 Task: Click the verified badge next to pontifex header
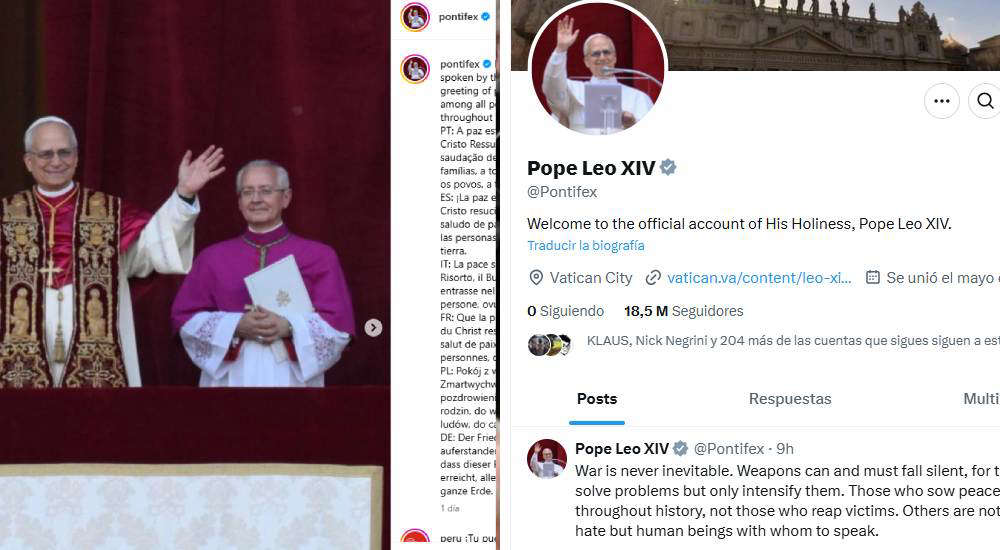(x=485, y=17)
